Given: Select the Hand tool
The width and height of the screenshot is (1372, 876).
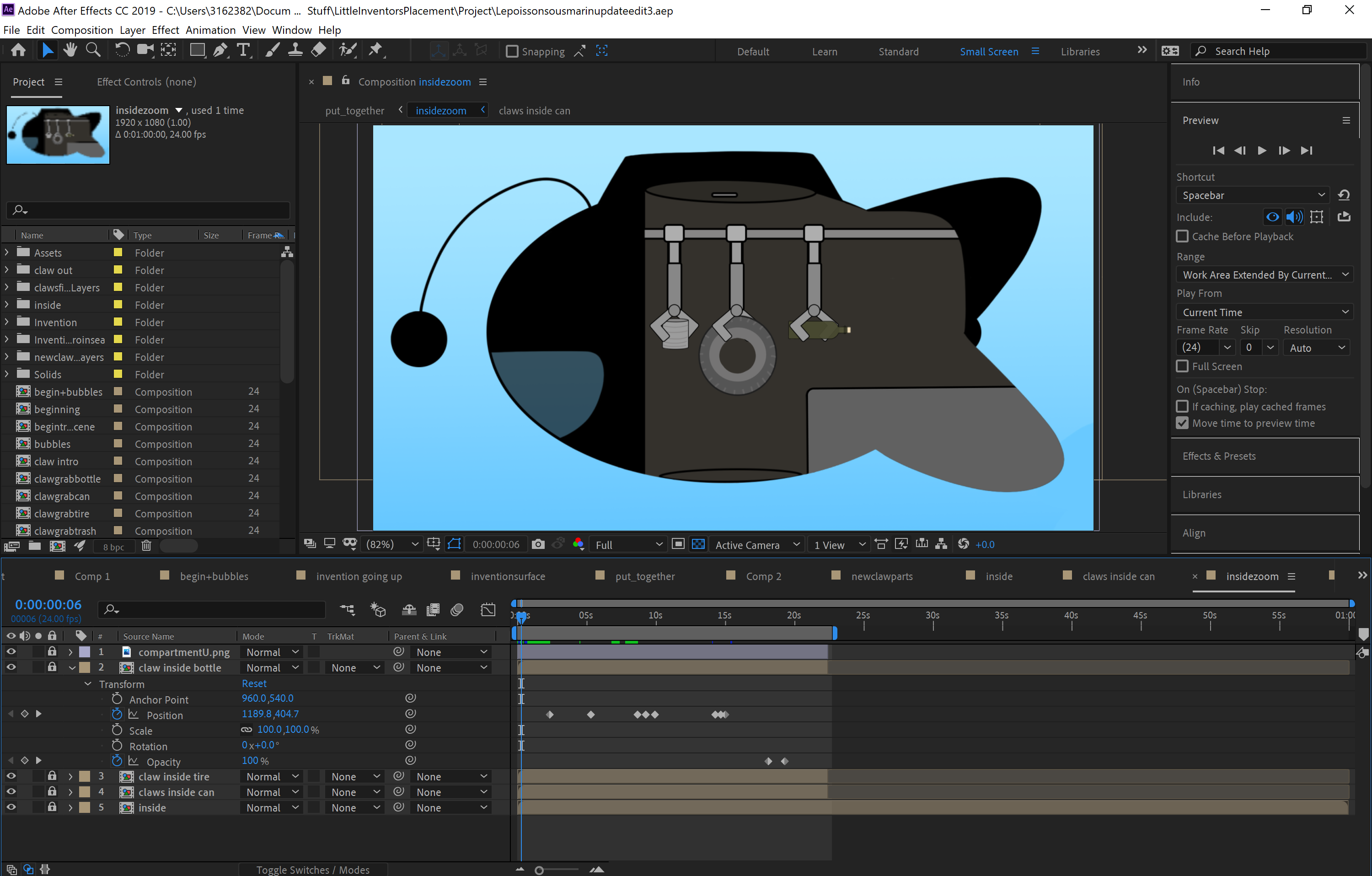Looking at the screenshot, I should (70, 51).
